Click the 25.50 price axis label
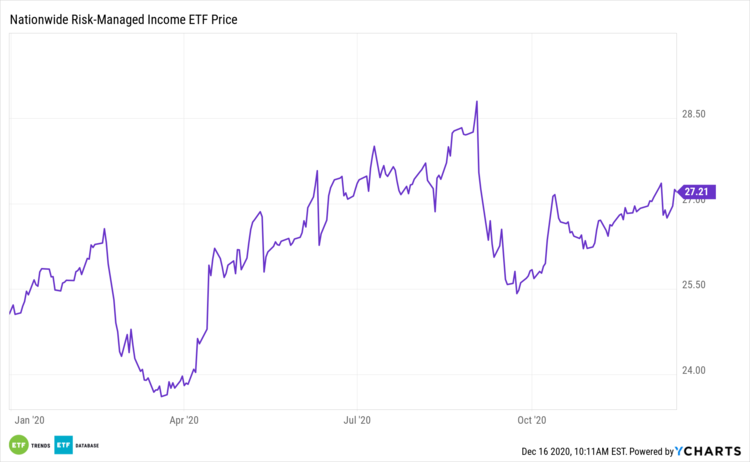 tap(694, 285)
